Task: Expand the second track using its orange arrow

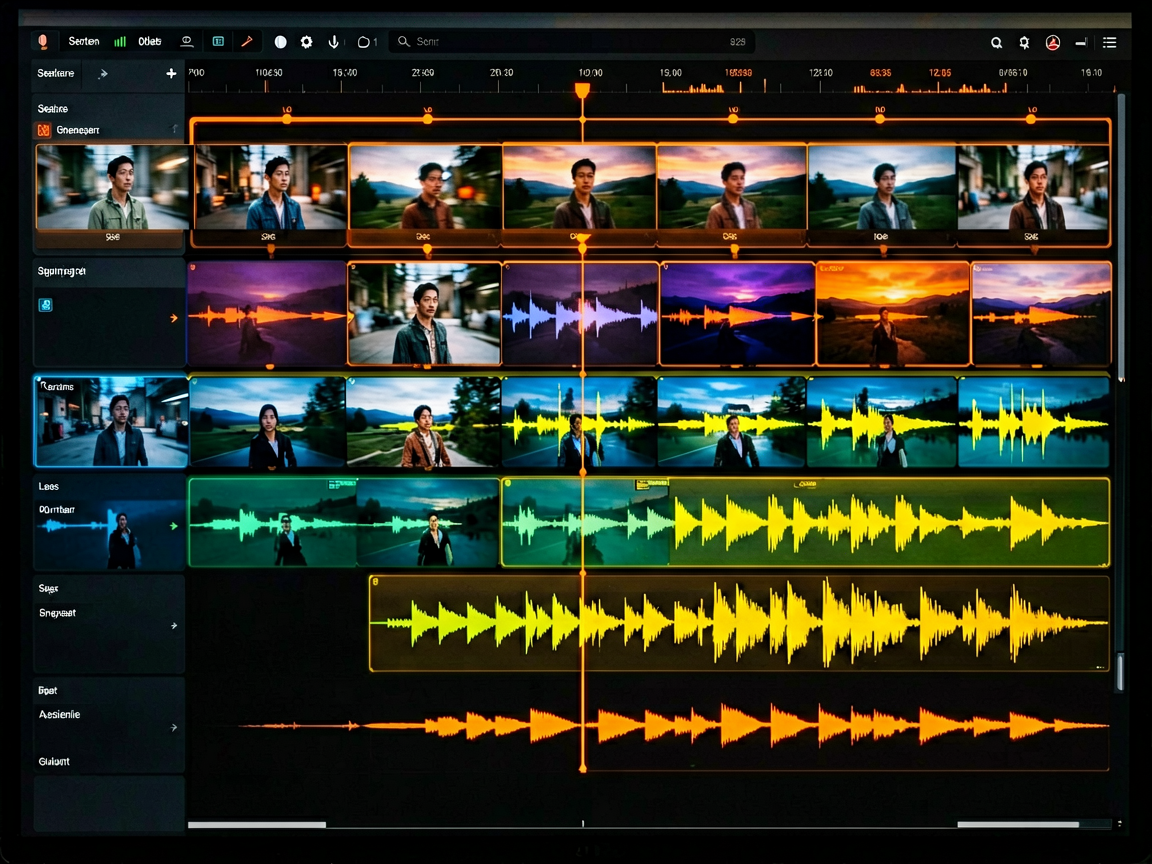Action: [174, 318]
